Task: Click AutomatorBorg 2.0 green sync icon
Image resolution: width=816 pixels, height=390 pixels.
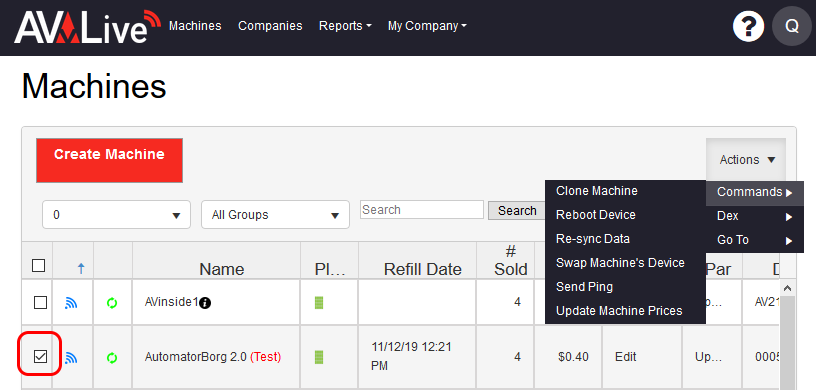Action: pyautogui.click(x=112, y=357)
